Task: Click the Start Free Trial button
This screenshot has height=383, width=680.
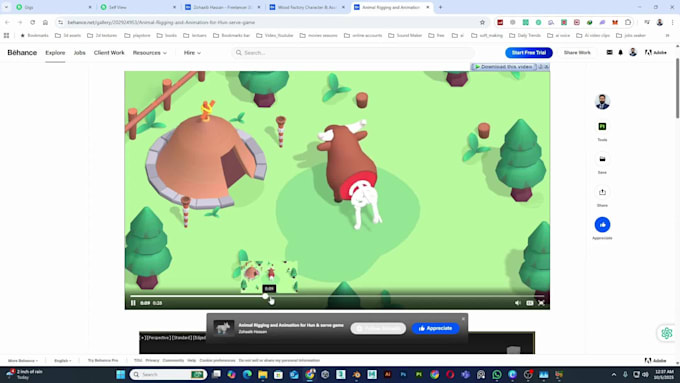Action: click(529, 52)
